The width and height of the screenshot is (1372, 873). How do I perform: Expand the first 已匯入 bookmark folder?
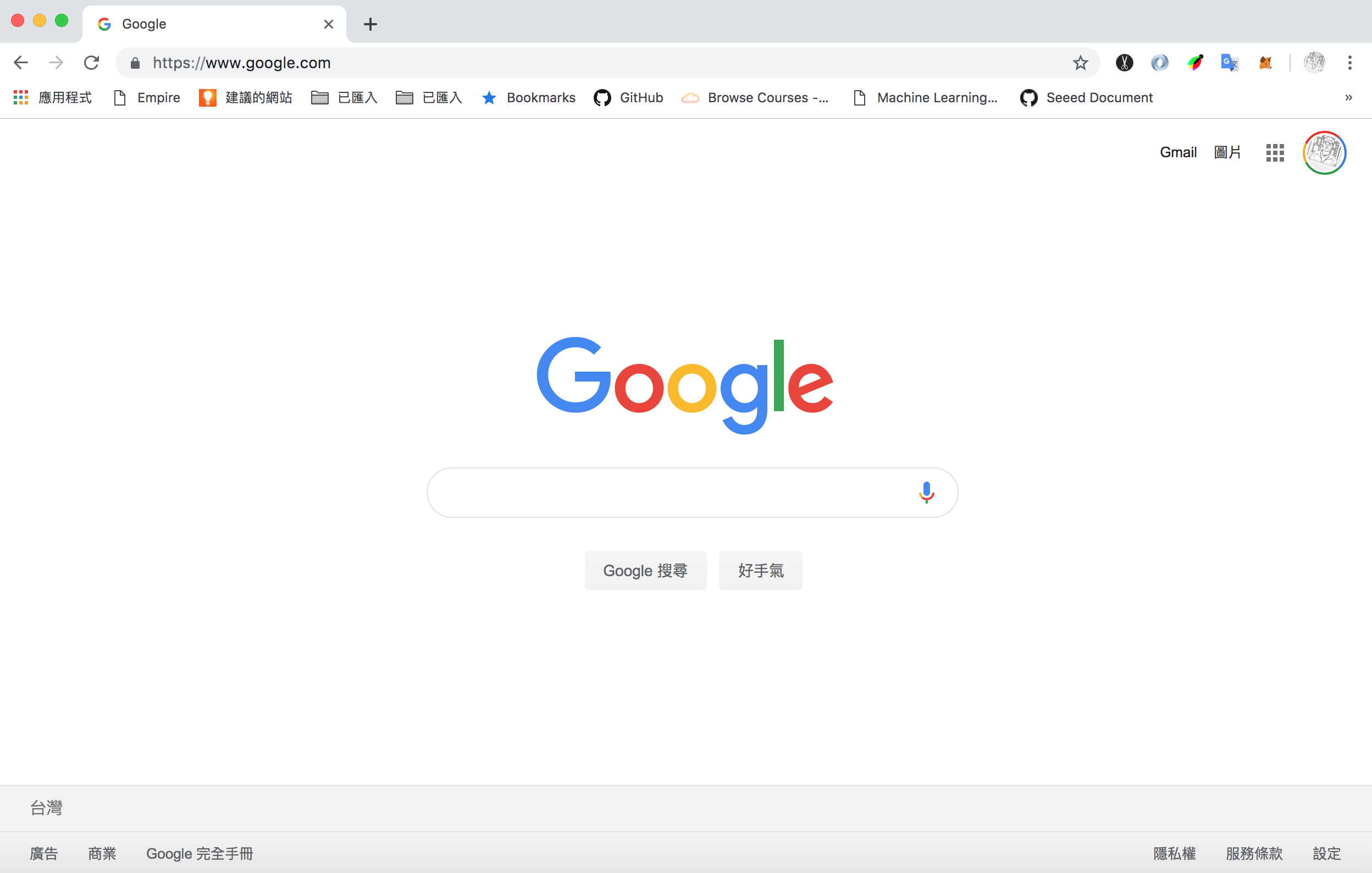tap(344, 98)
